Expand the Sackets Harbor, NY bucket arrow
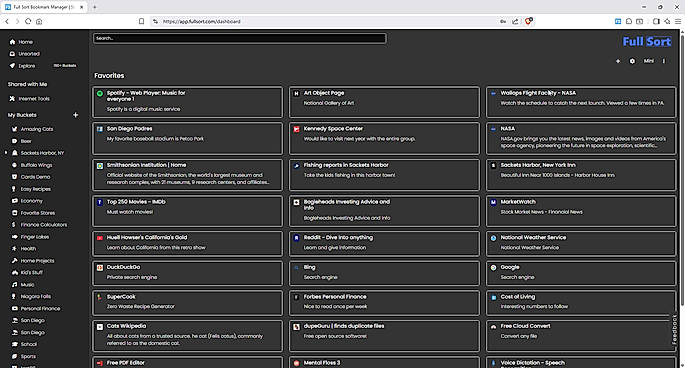 tap(6, 153)
